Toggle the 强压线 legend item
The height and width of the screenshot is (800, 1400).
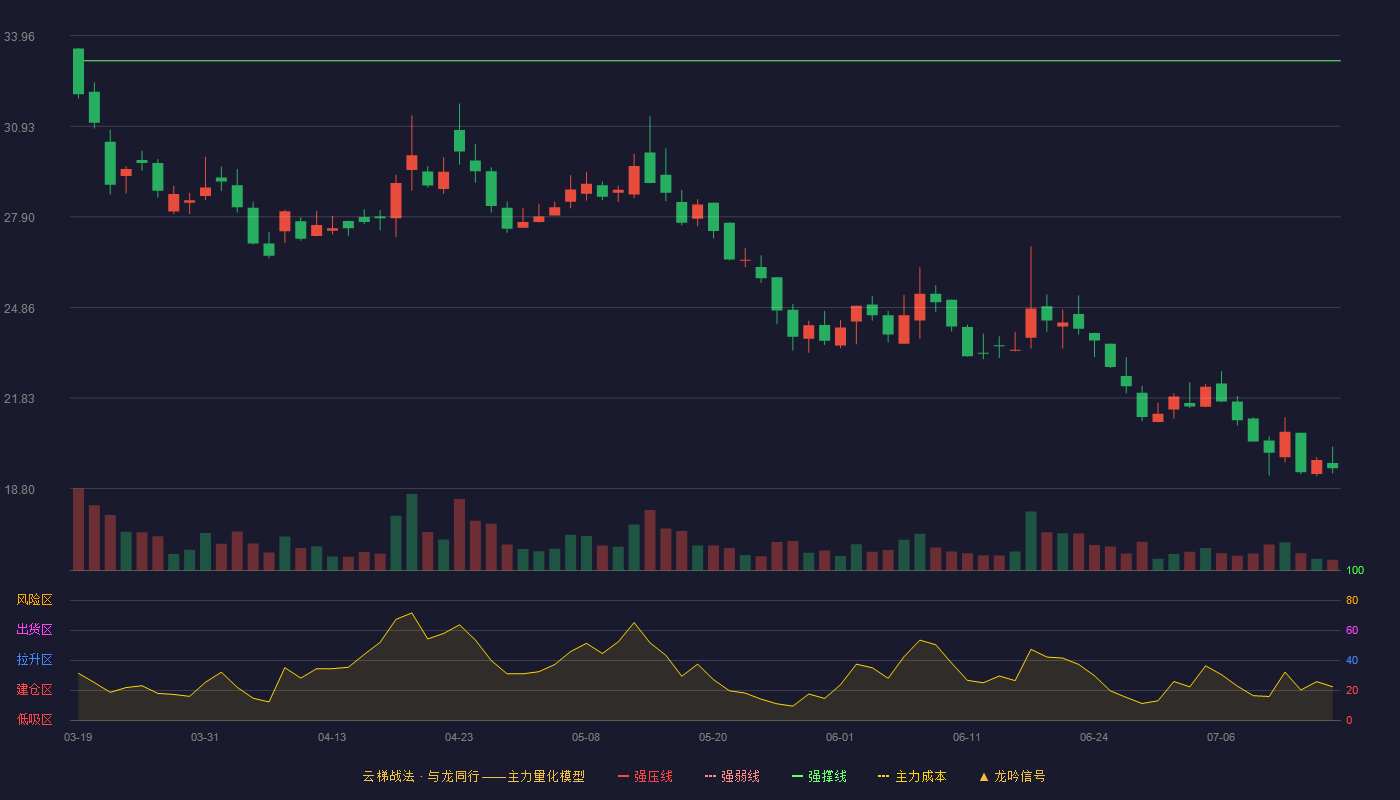645,776
